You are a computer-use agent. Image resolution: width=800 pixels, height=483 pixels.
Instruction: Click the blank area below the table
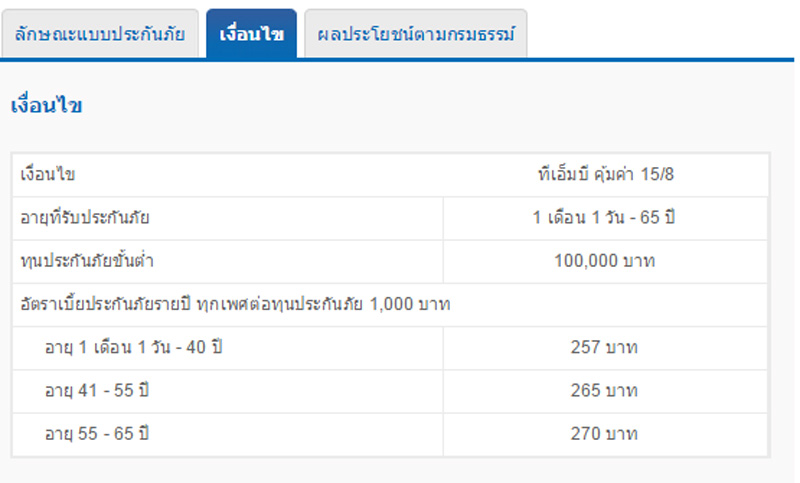398,471
